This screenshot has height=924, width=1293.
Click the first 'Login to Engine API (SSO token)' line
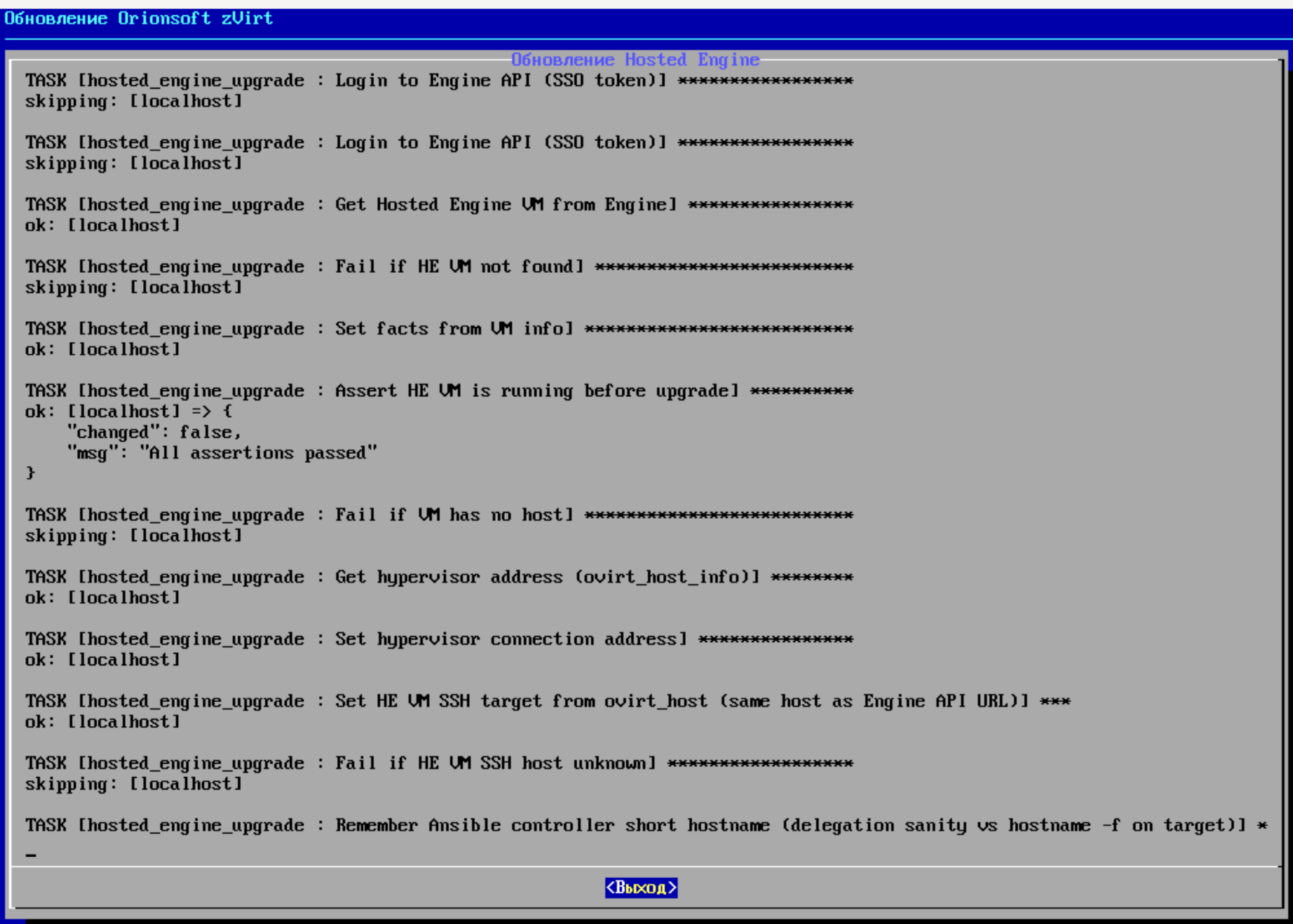pos(439,81)
